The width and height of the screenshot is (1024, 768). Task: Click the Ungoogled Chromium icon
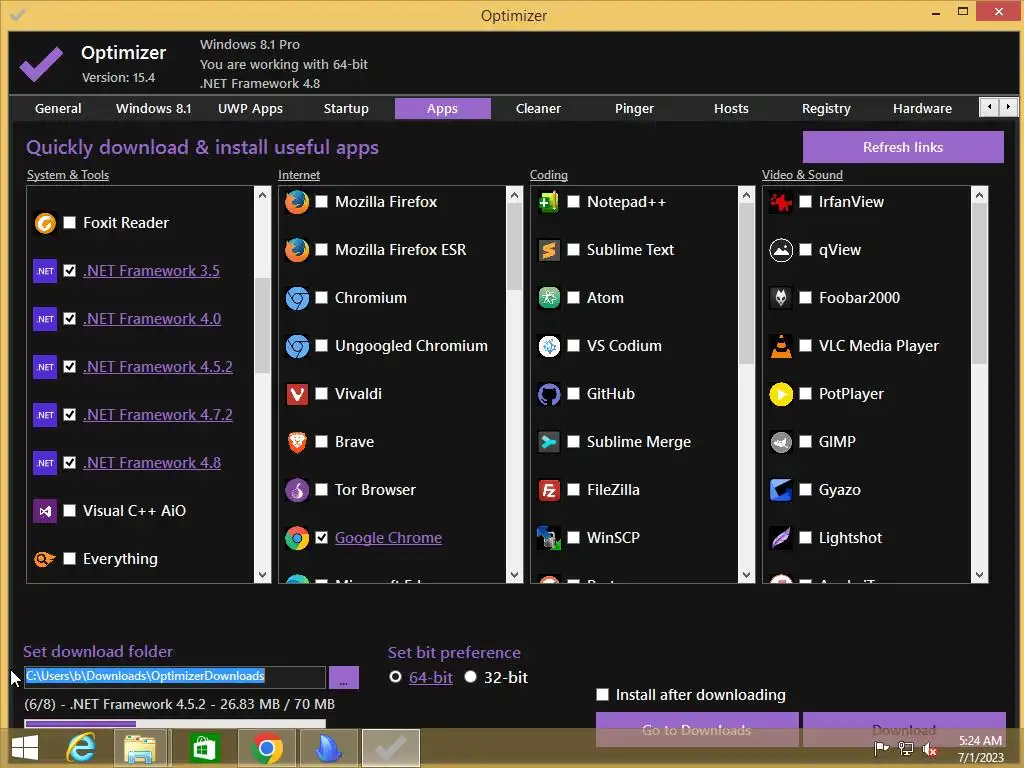(297, 346)
